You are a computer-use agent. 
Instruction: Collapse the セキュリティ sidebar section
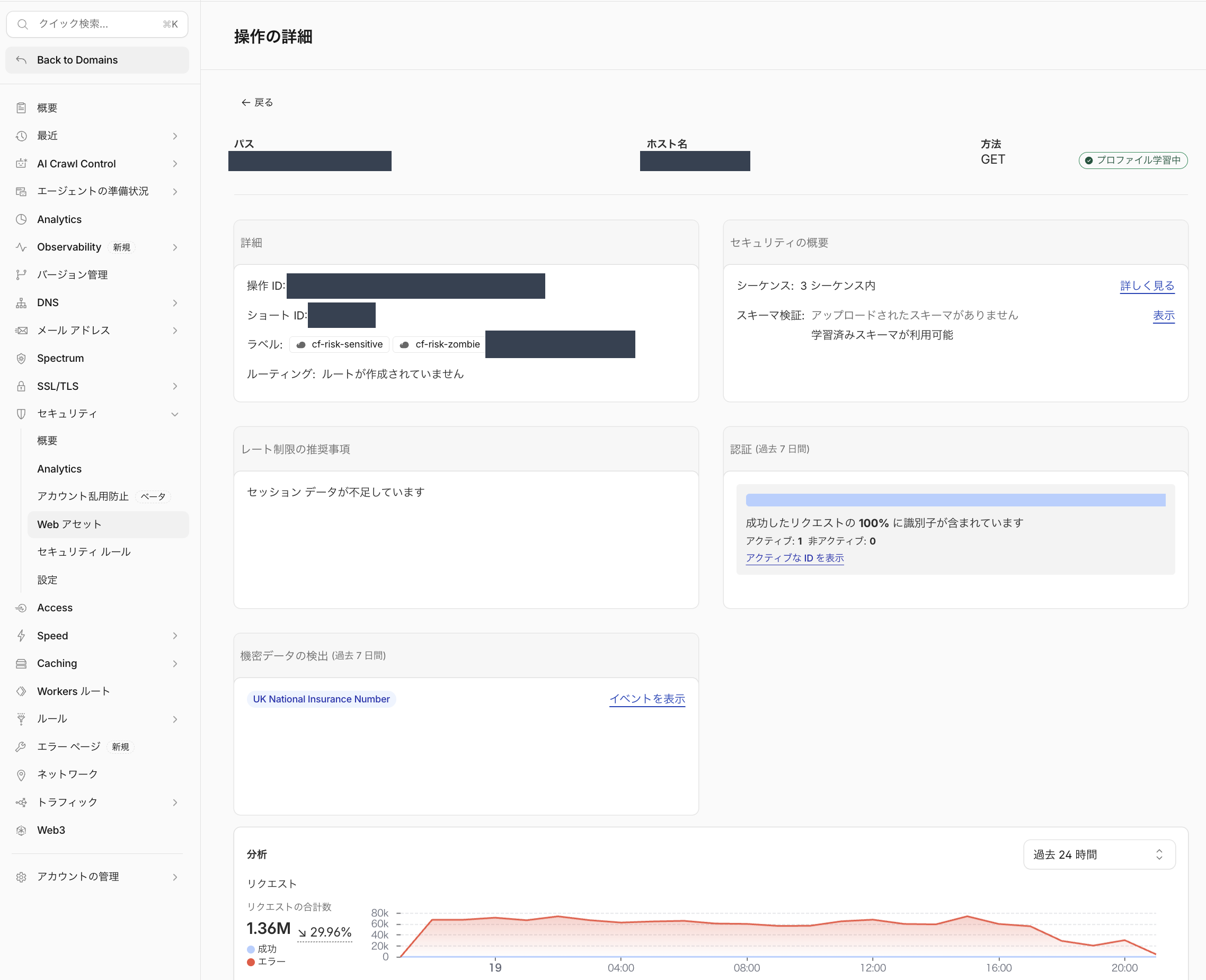(x=175, y=414)
